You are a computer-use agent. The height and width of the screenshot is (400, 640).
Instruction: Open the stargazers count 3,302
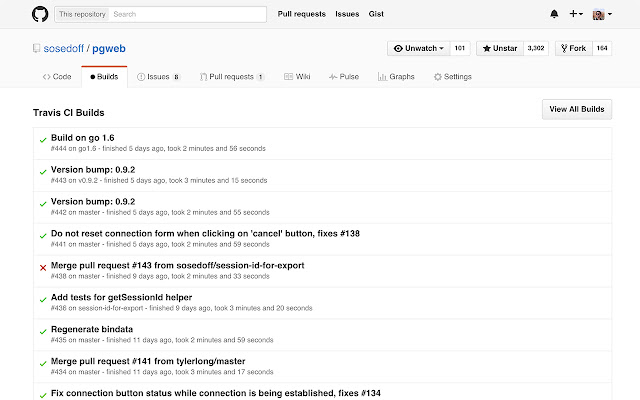click(x=536, y=48)
